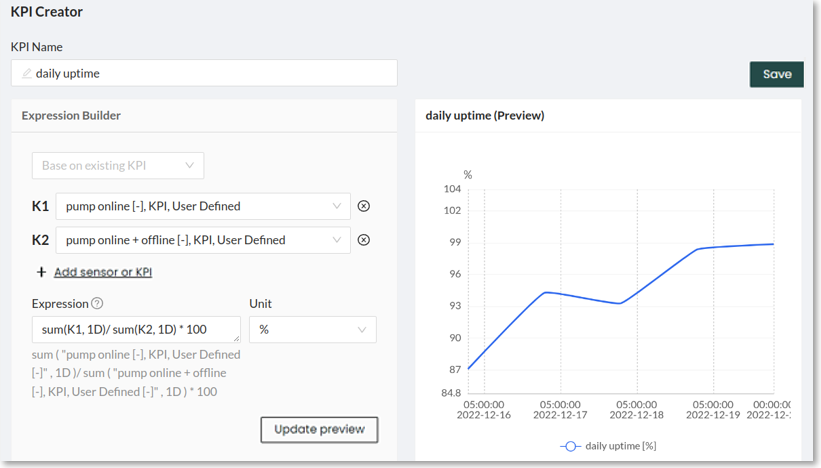Click the Expression help question mark icon

(x=97, y=304)
